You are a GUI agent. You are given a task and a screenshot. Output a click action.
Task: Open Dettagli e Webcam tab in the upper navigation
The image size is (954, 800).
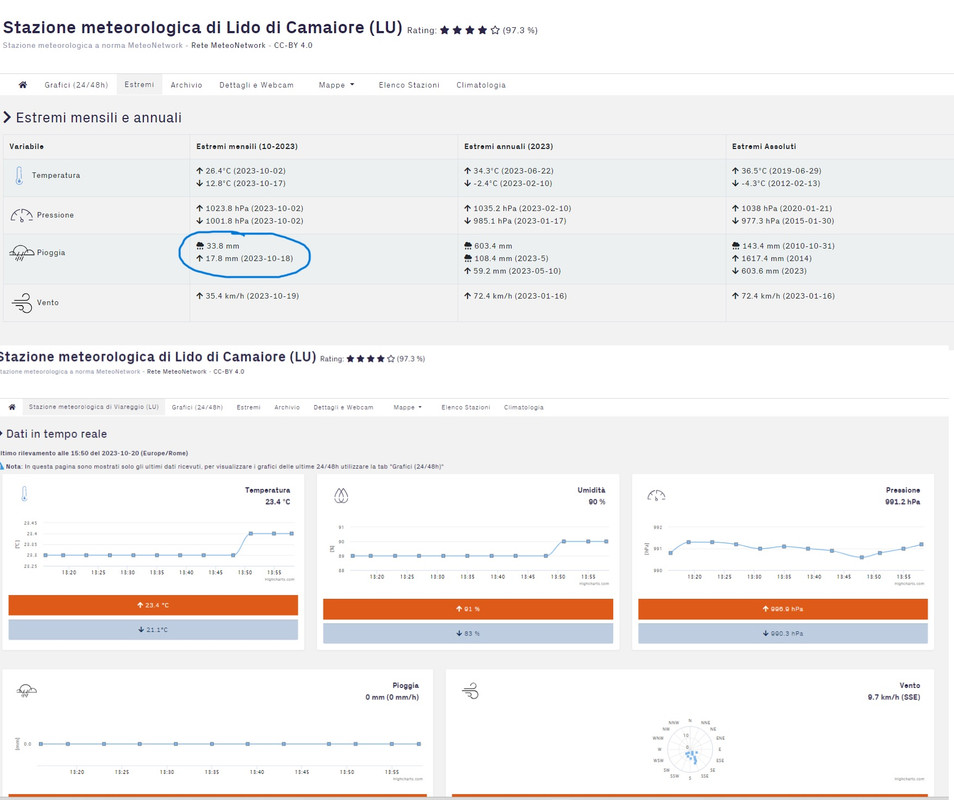click(256, 85)
